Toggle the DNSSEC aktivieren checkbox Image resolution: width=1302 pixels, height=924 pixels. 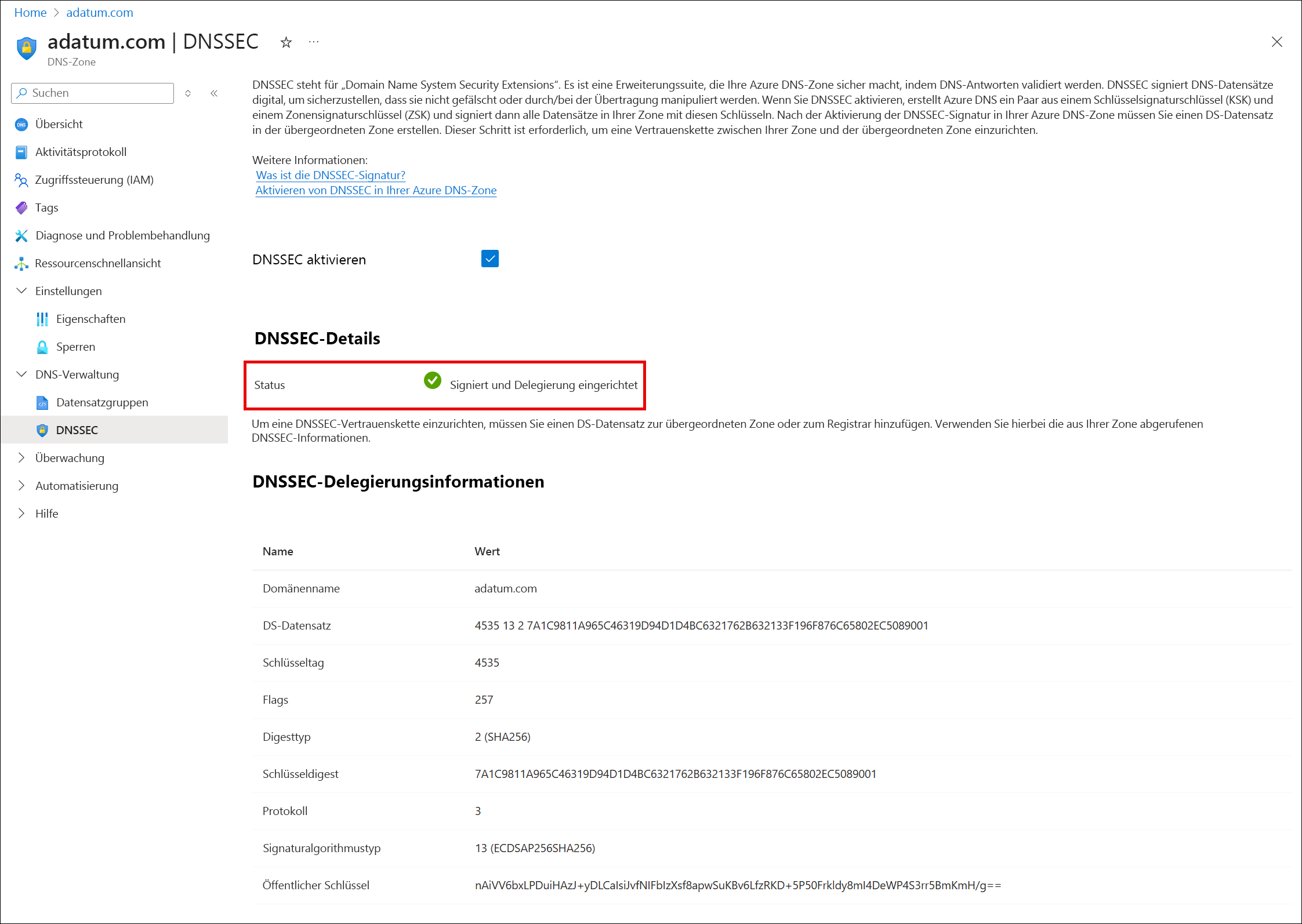(489, 259)
